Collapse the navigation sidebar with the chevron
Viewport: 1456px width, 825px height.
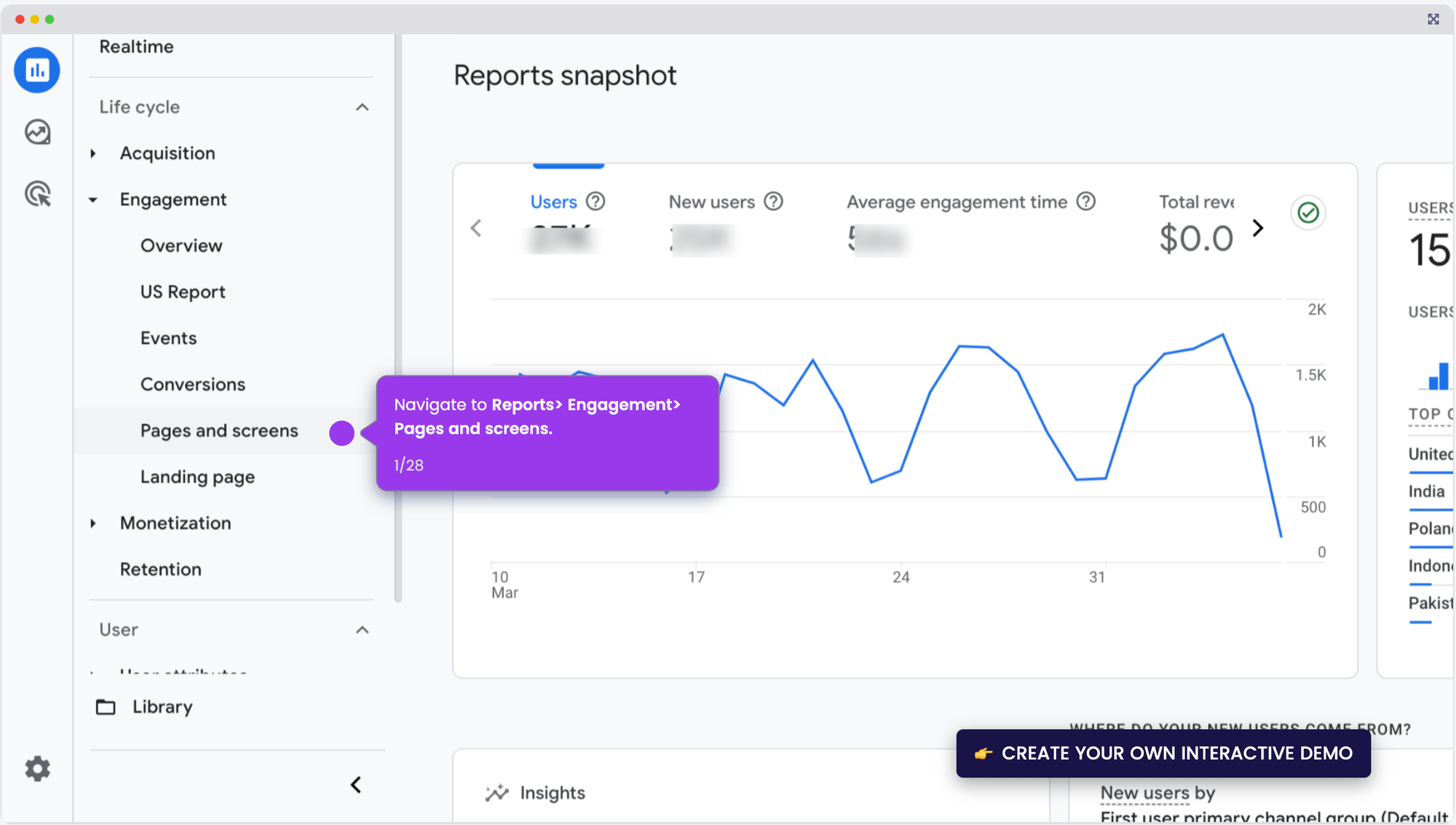tap(356, 784)
